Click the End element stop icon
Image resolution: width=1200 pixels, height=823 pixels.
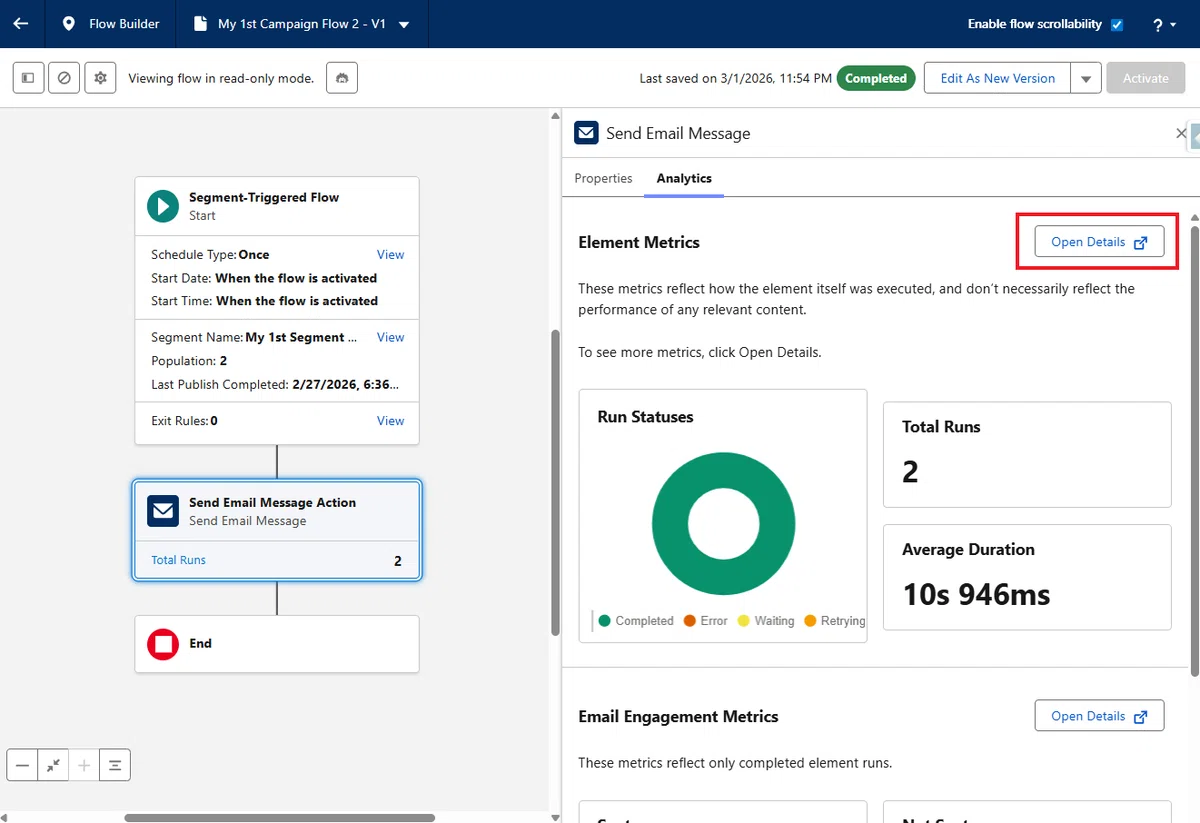pos(163,644)
